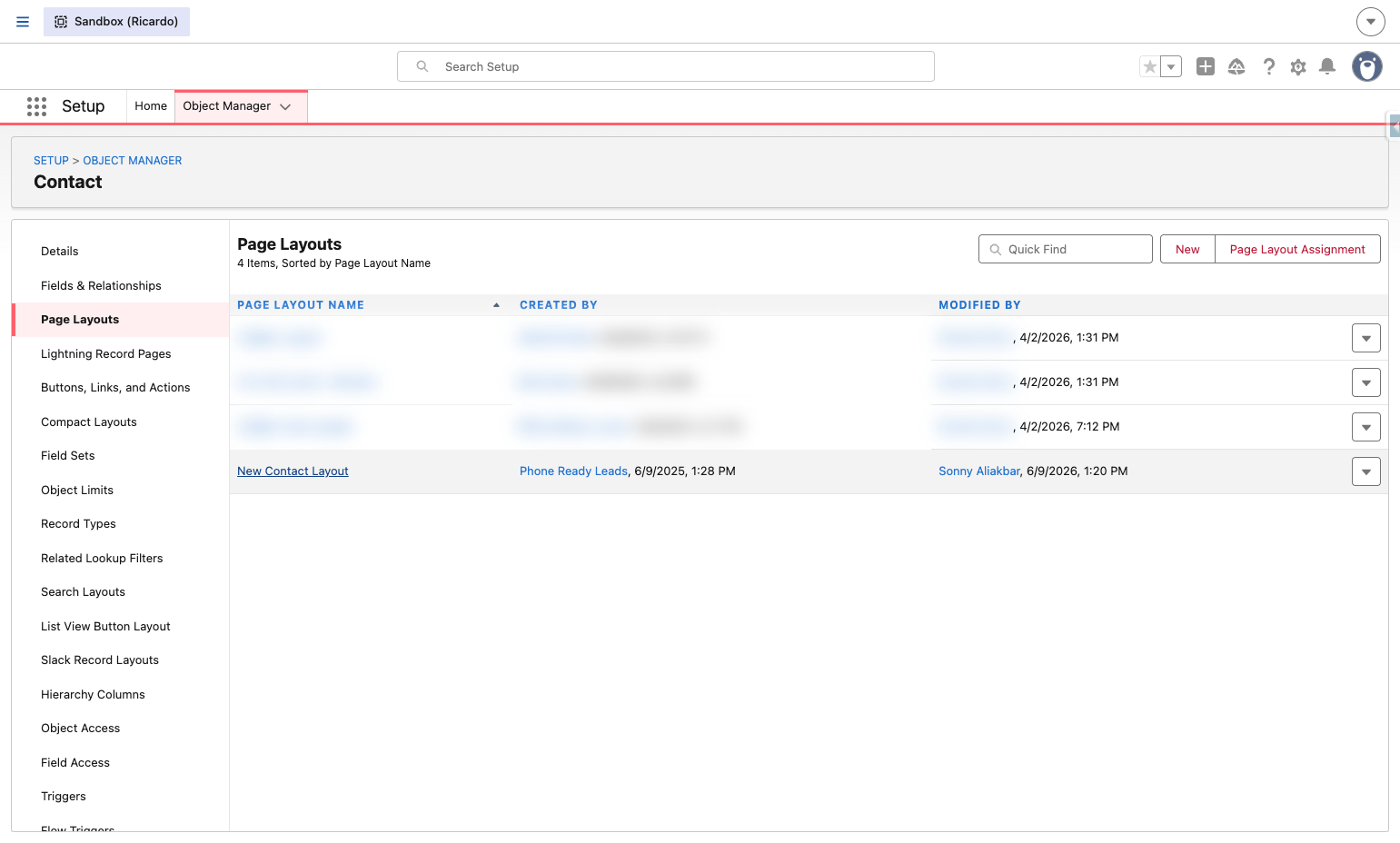Open row actions for layout modified 7:12 PM

click(x=1366, y=427)
